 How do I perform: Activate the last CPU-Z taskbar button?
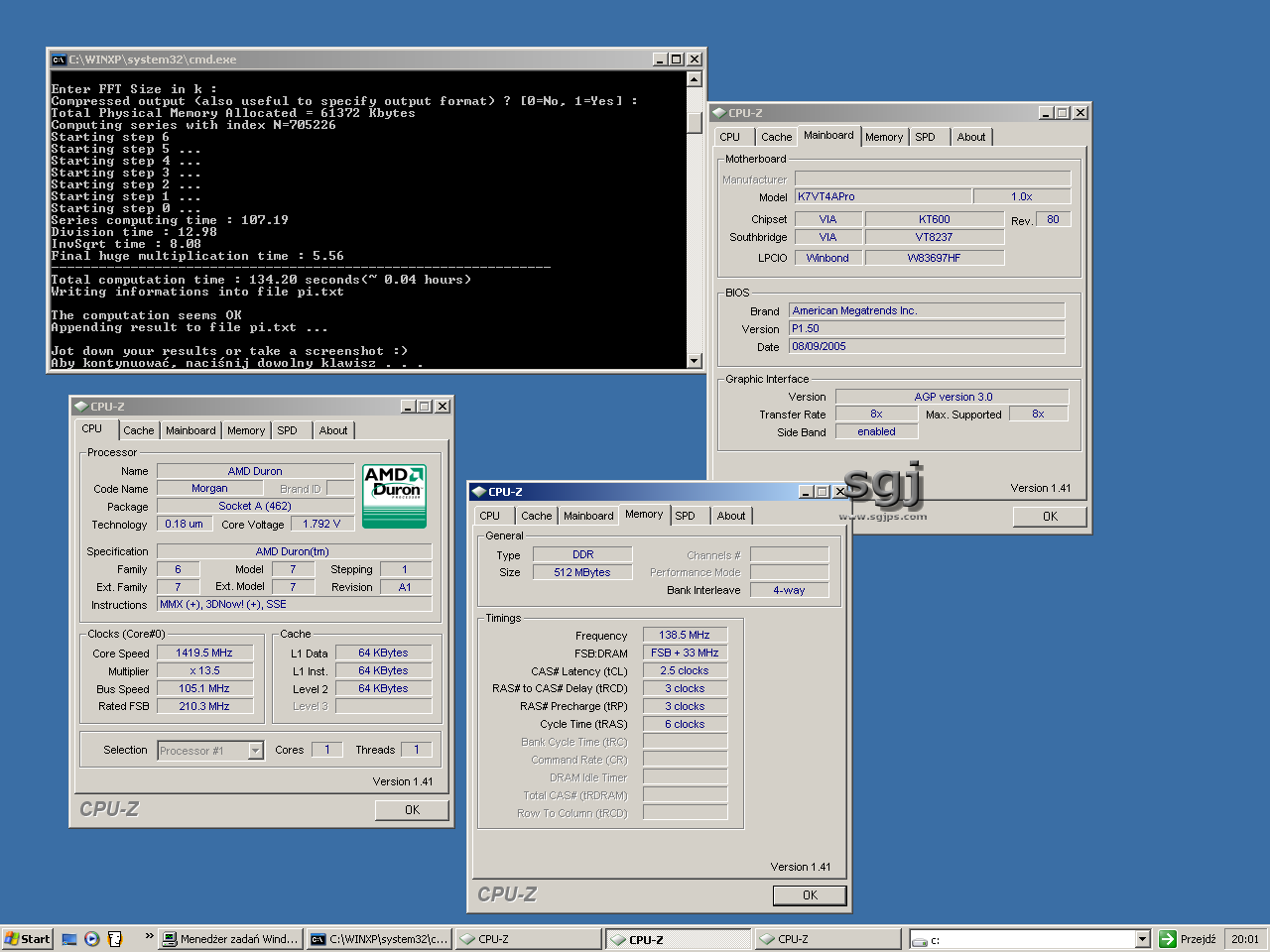[x=827, y=939]
